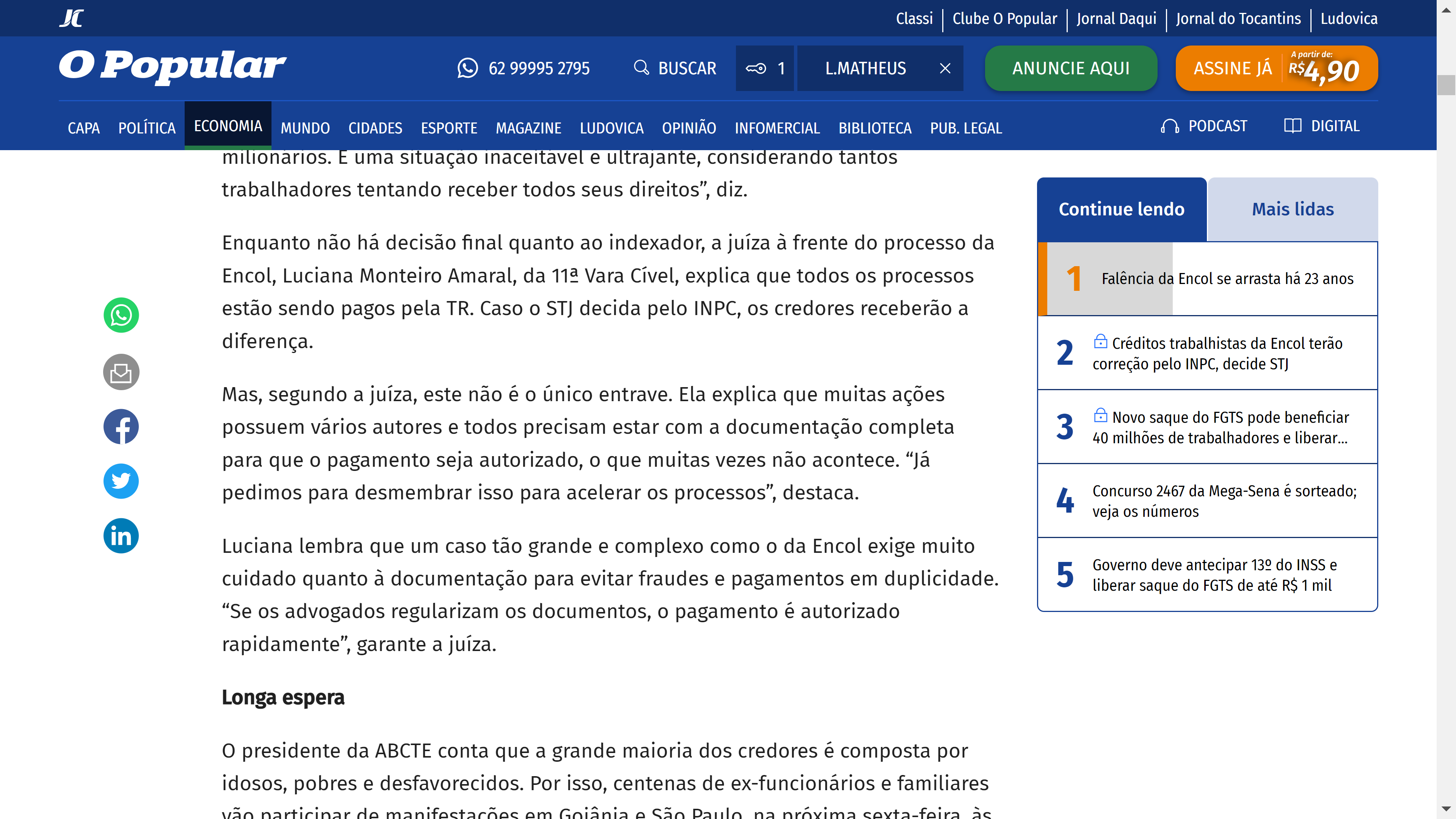Screen dimensions: 1456x819
Task: Open PODCAST section
Action: (1204, 126)
